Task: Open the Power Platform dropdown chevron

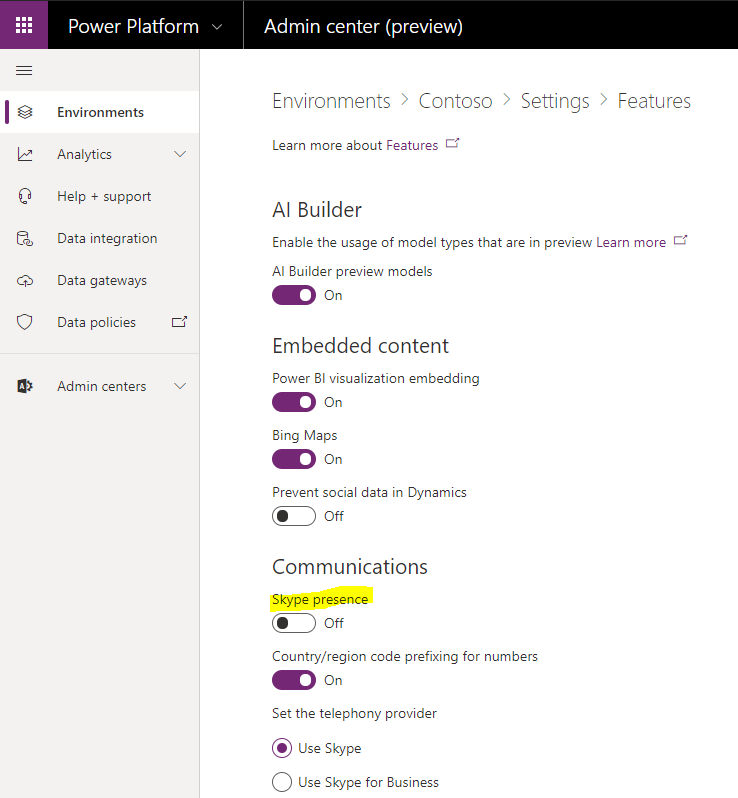Action: (217, 26)
